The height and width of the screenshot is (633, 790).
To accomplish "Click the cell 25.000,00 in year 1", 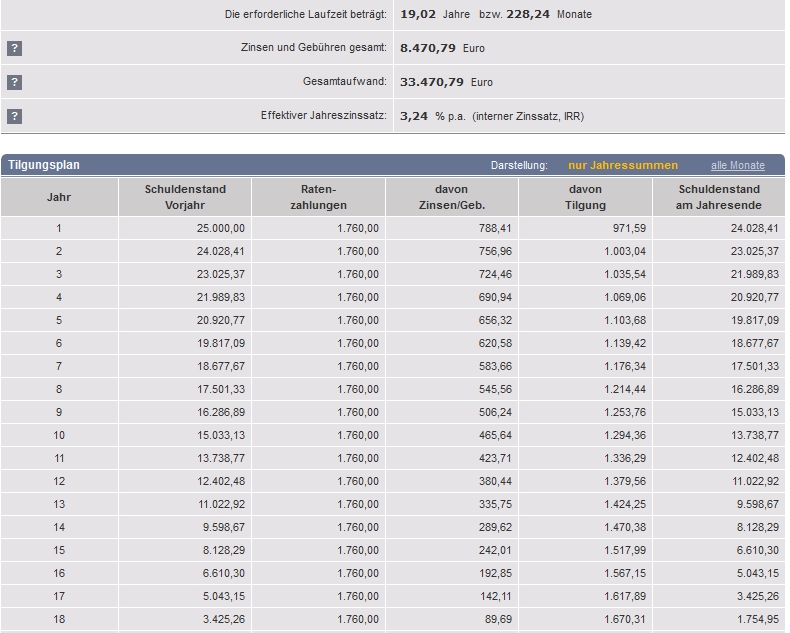I will coord(221,228).
